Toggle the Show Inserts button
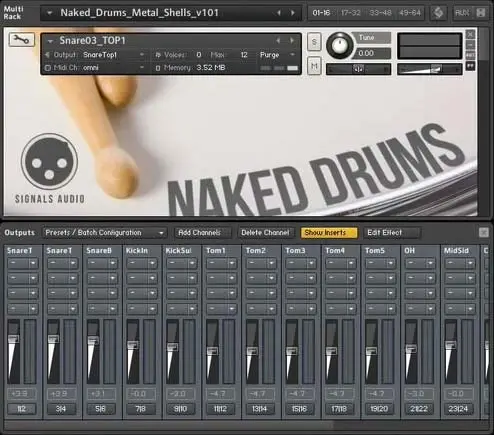Screen dimensions: 494x435 pyautogui.click(x=329, y=232)
